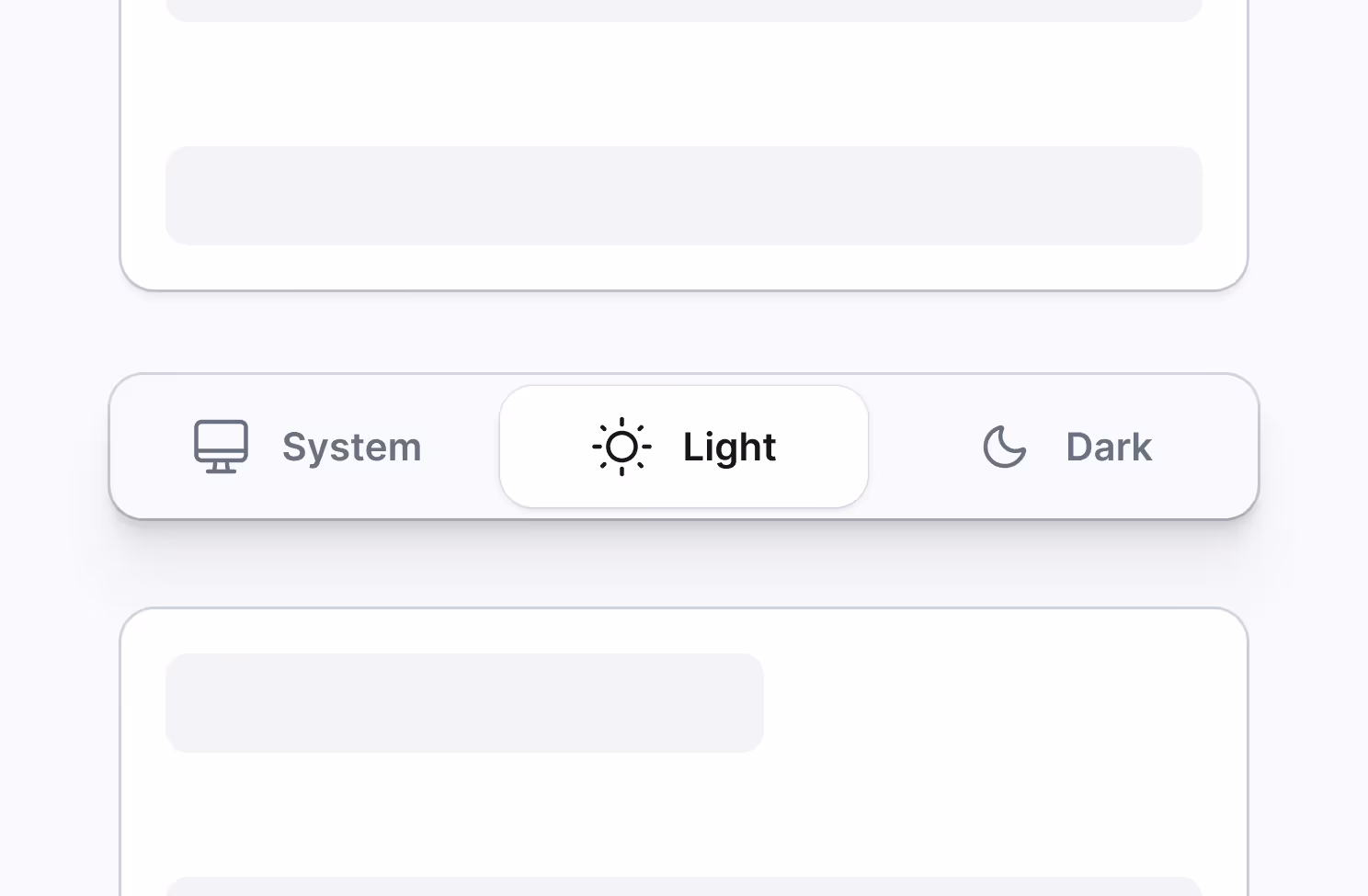Image resolution: width=1368 pixels, height=896 pixels.
Task: Click the "Light" text label
Action: 729,448
